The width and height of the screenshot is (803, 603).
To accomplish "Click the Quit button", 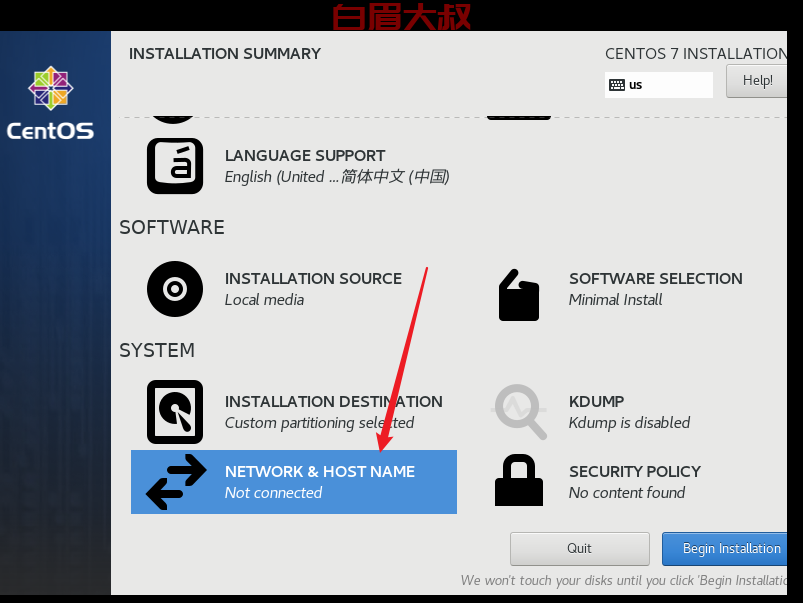I will [x=579, y=549].
